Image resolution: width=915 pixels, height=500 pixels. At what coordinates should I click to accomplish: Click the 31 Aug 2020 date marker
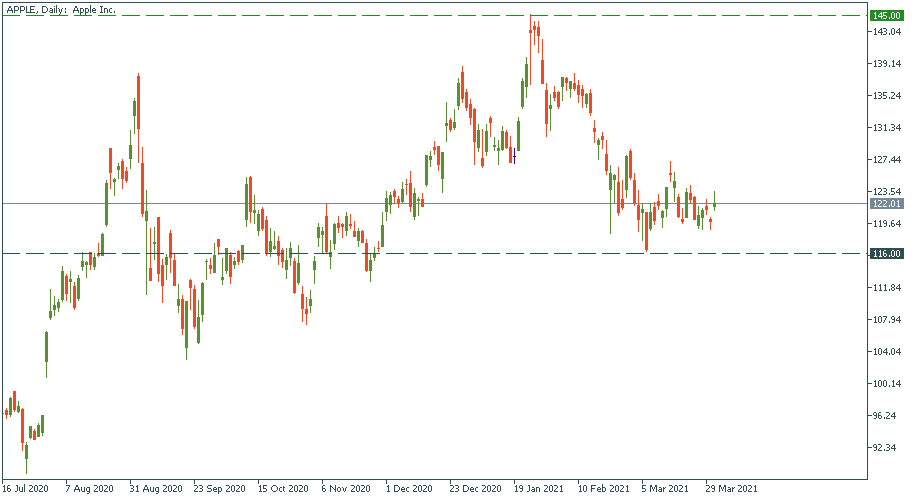pyautogui.click(x=154, y=489)
